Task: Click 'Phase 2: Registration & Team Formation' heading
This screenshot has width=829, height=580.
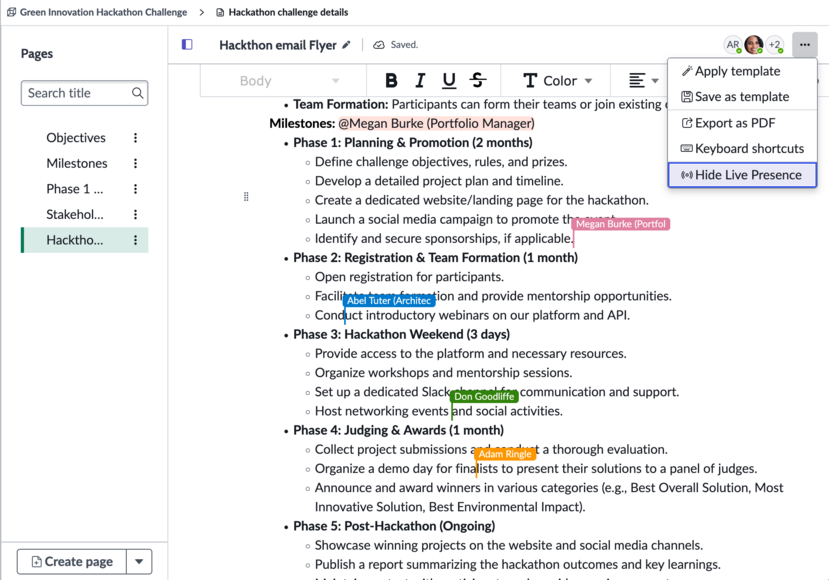Action: [436, 258]
